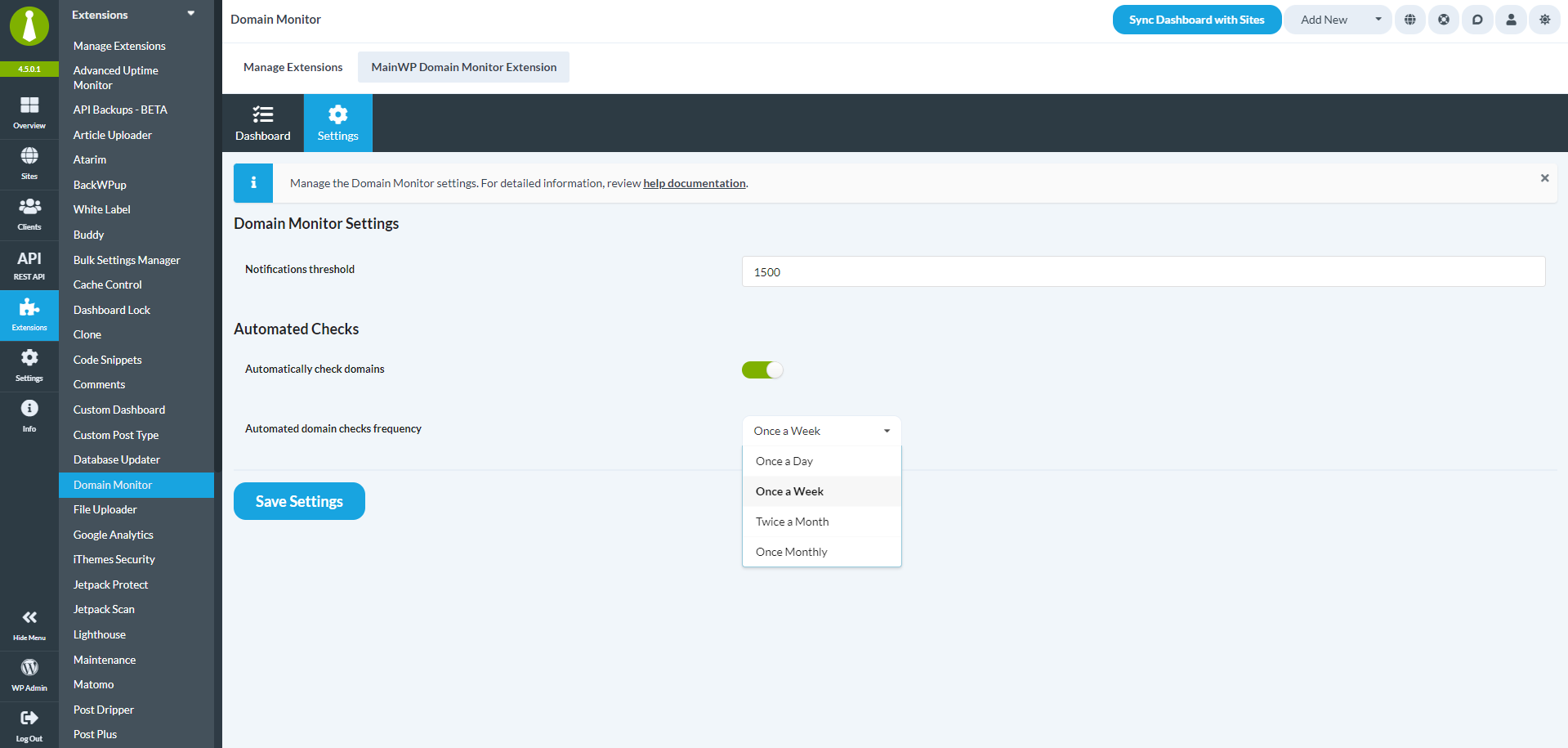This screenshot has width=1568, height=748.
Task: Click Sync Dashboard with Sites
Action: pyautogui.click(x=1197, y=20)
